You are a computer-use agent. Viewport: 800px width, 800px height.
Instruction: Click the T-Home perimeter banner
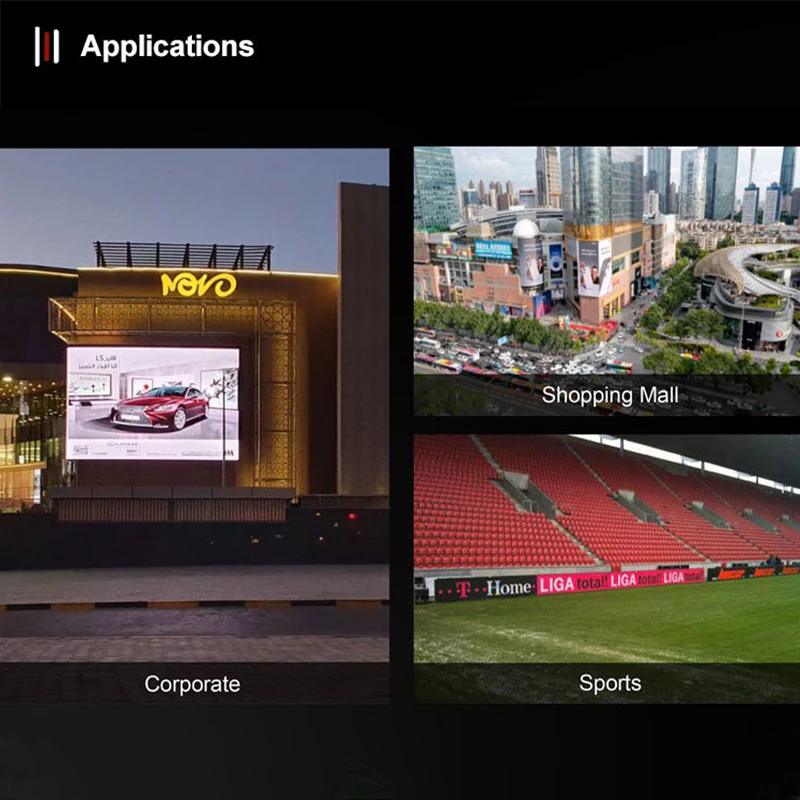pos(485,589)
